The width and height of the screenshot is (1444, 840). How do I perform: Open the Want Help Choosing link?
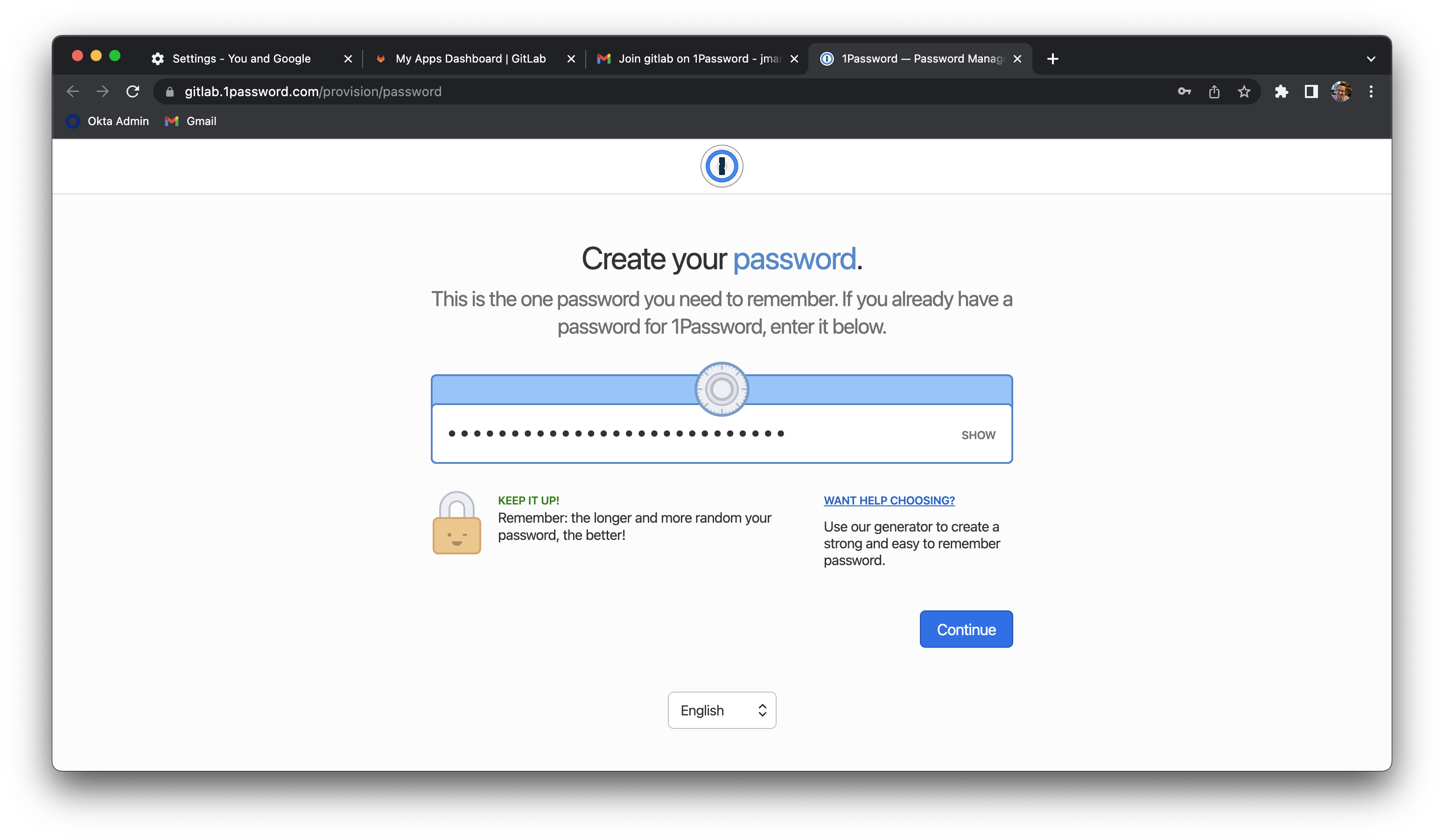click(x=889, y=501)
